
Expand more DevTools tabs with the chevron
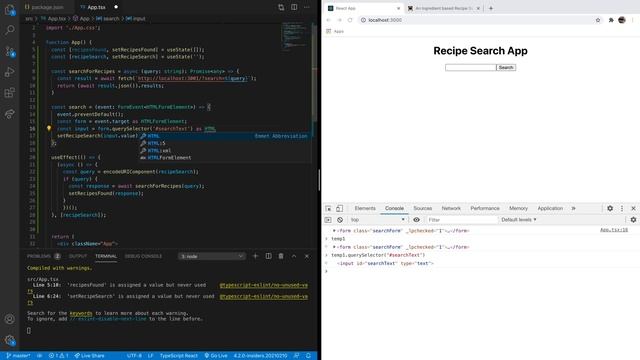(573, 208)
